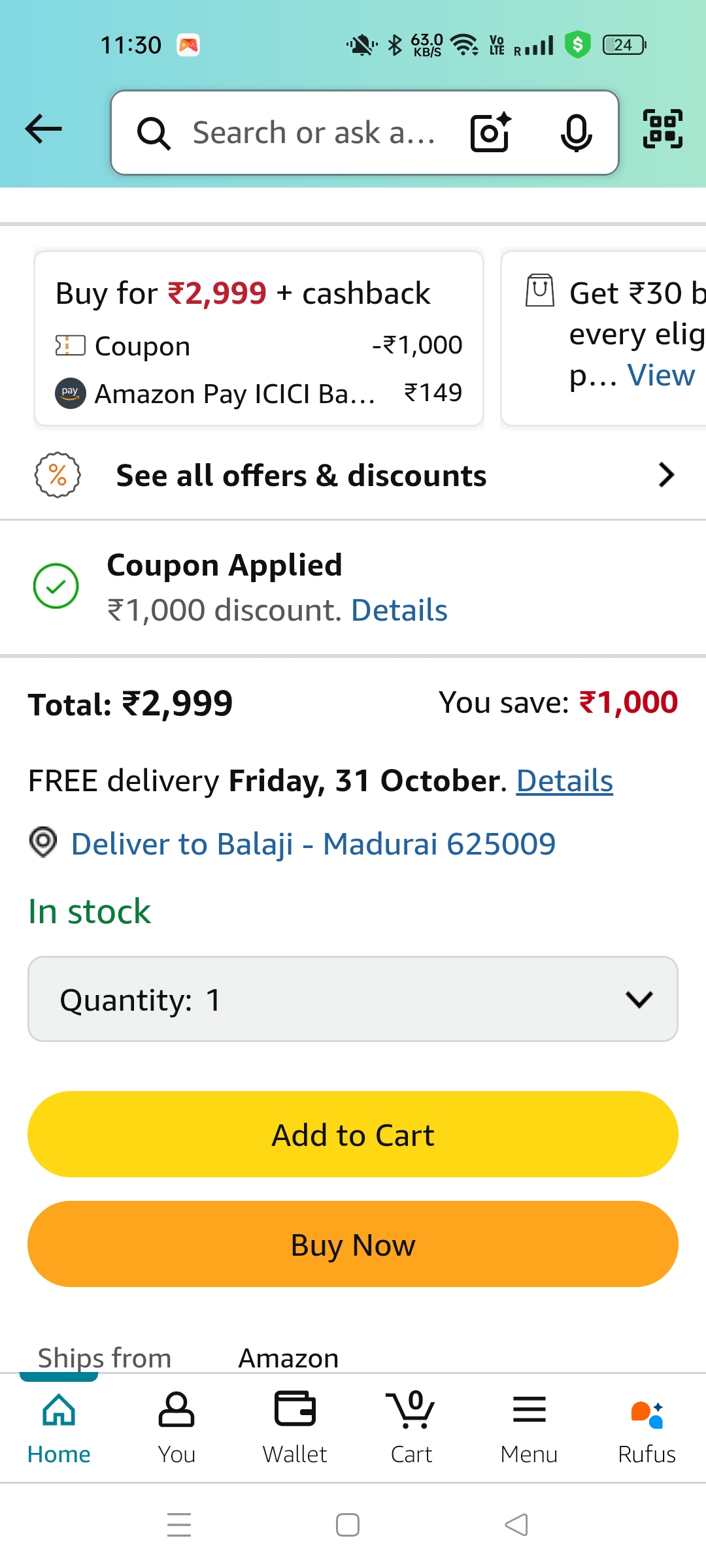Open the QR code scanner

pos(662,129)
